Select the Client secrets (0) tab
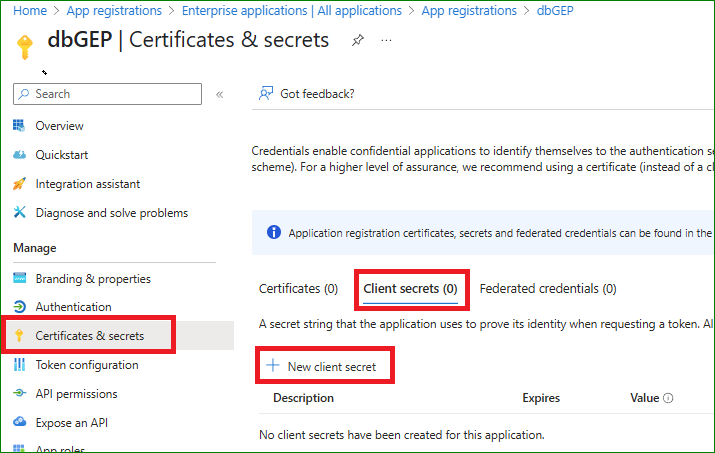 (410, 289)
